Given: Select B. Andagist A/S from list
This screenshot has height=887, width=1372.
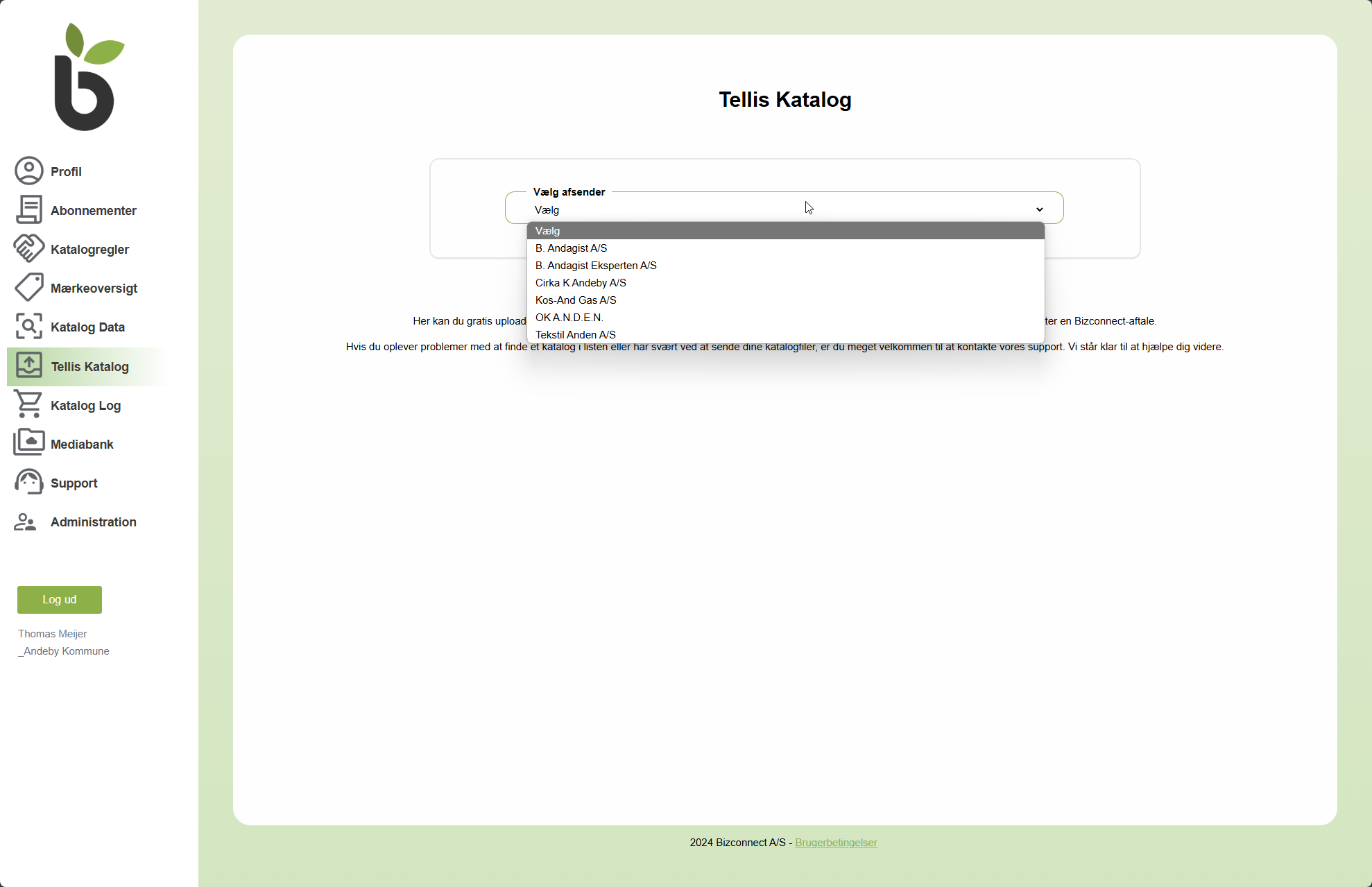Looking at the screenshot, I should coord(571,248).
